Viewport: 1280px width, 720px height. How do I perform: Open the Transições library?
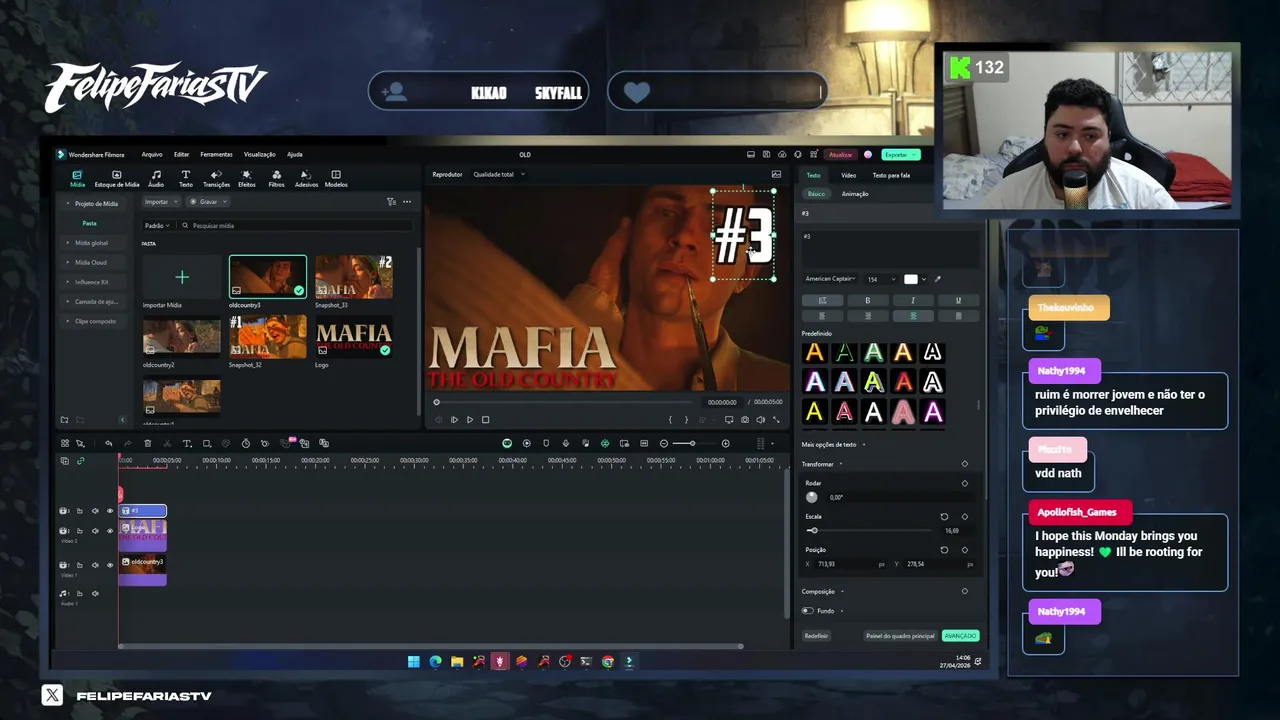tap(216, 179)
